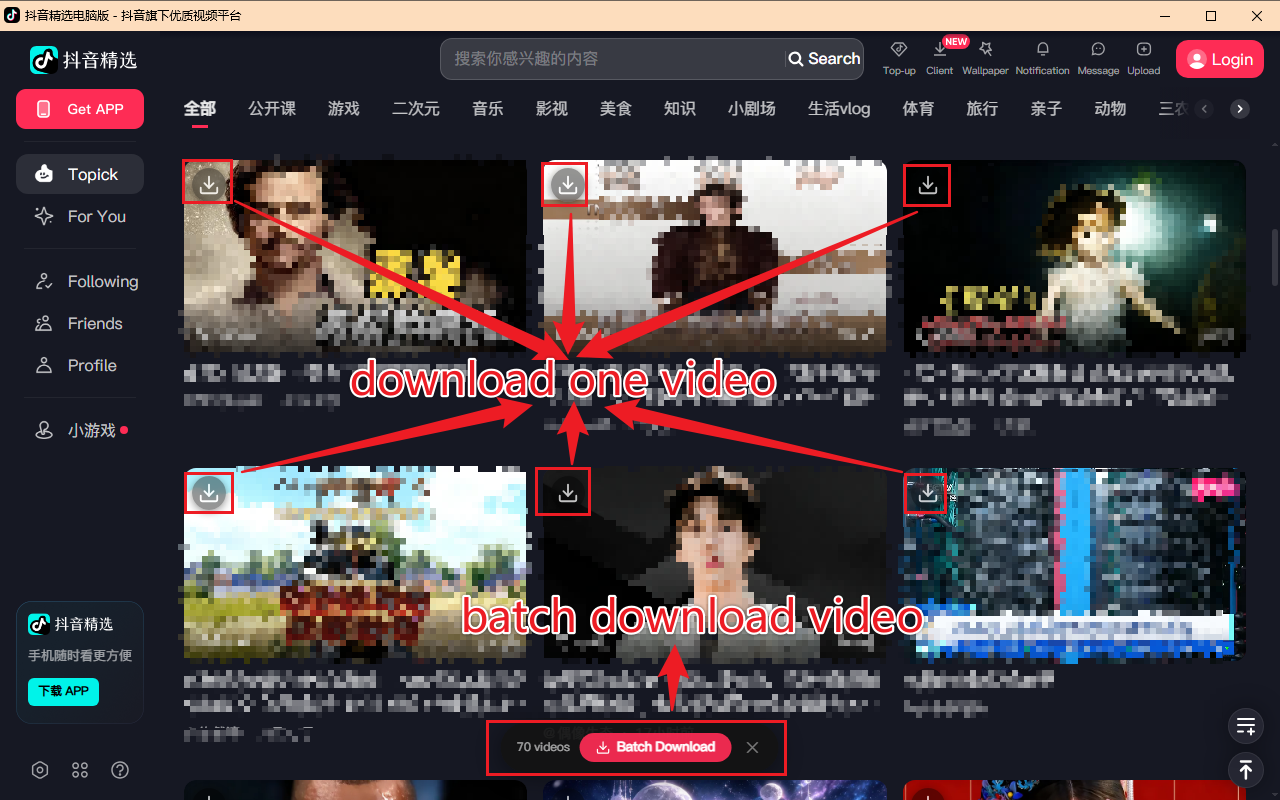Open the Client download icon

pos(939,49)
